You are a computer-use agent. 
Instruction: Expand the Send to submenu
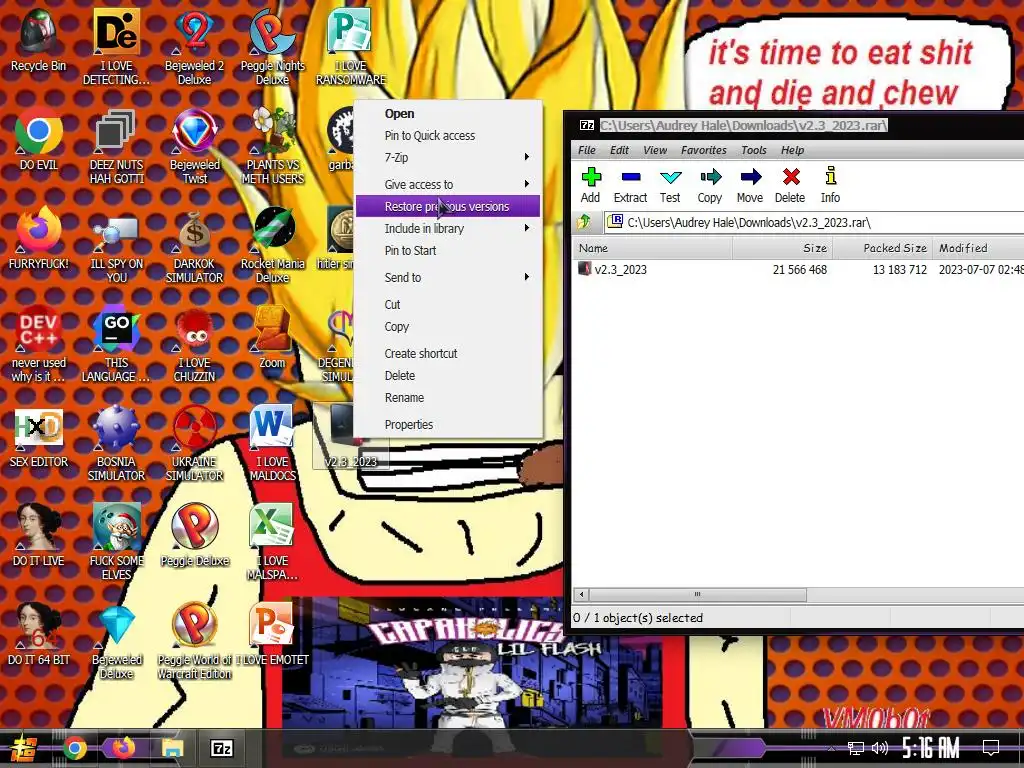[x=448, y=277]
